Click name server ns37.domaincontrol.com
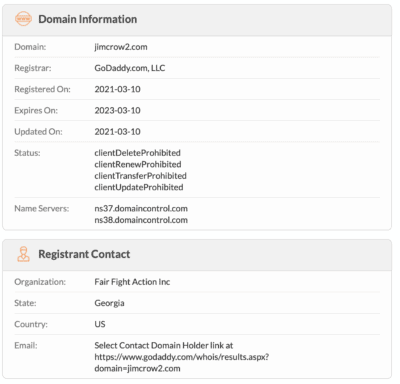 click(141, 209)
